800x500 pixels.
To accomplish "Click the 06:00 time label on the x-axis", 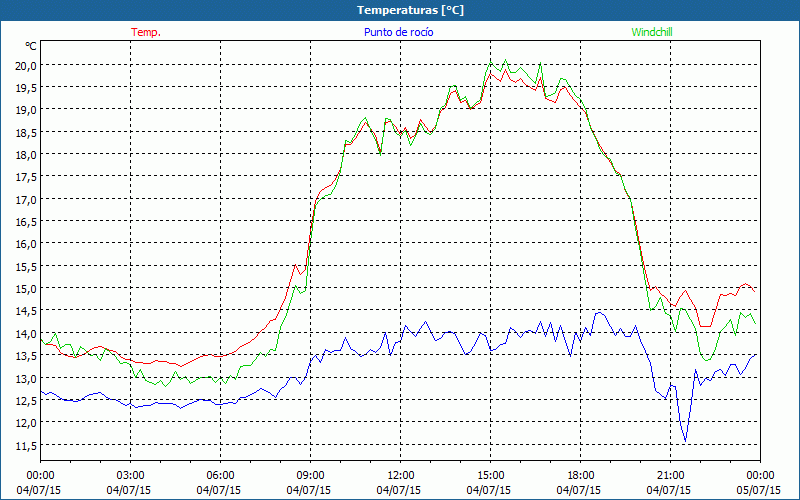I will point(220,475).
